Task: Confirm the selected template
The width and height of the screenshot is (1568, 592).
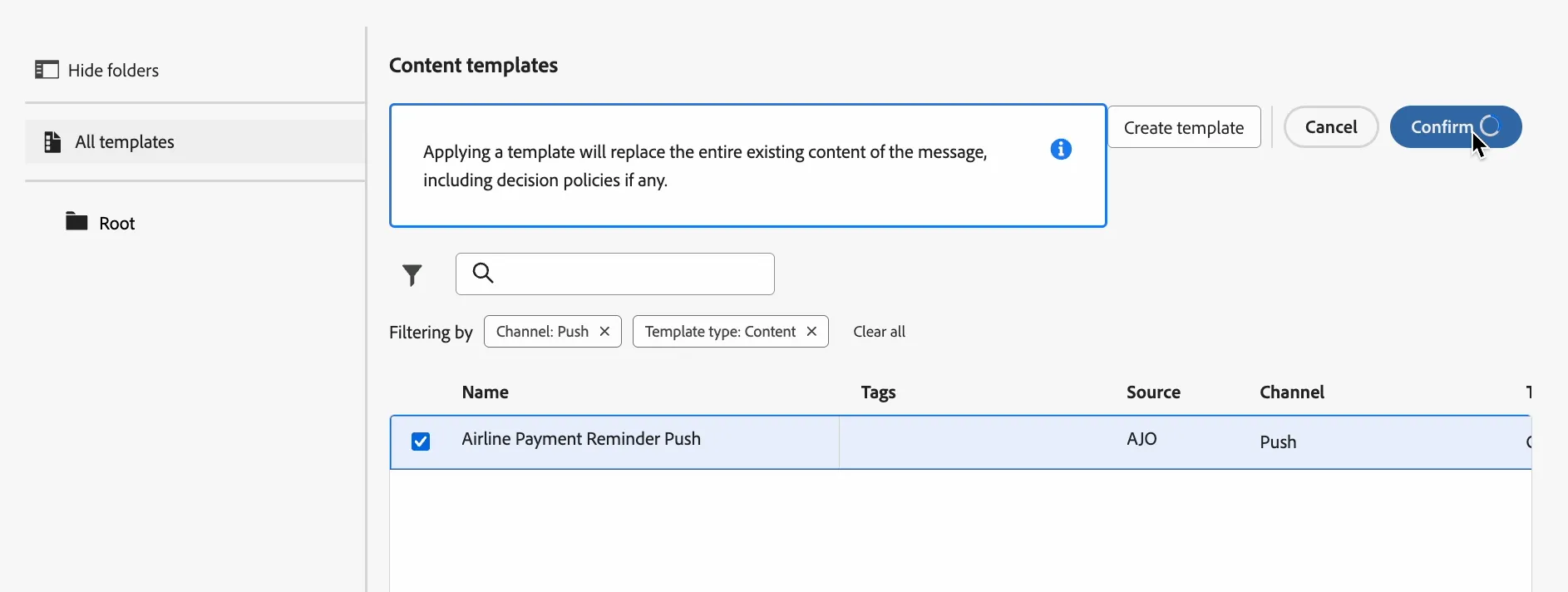Action: (x=1456, y=127)
